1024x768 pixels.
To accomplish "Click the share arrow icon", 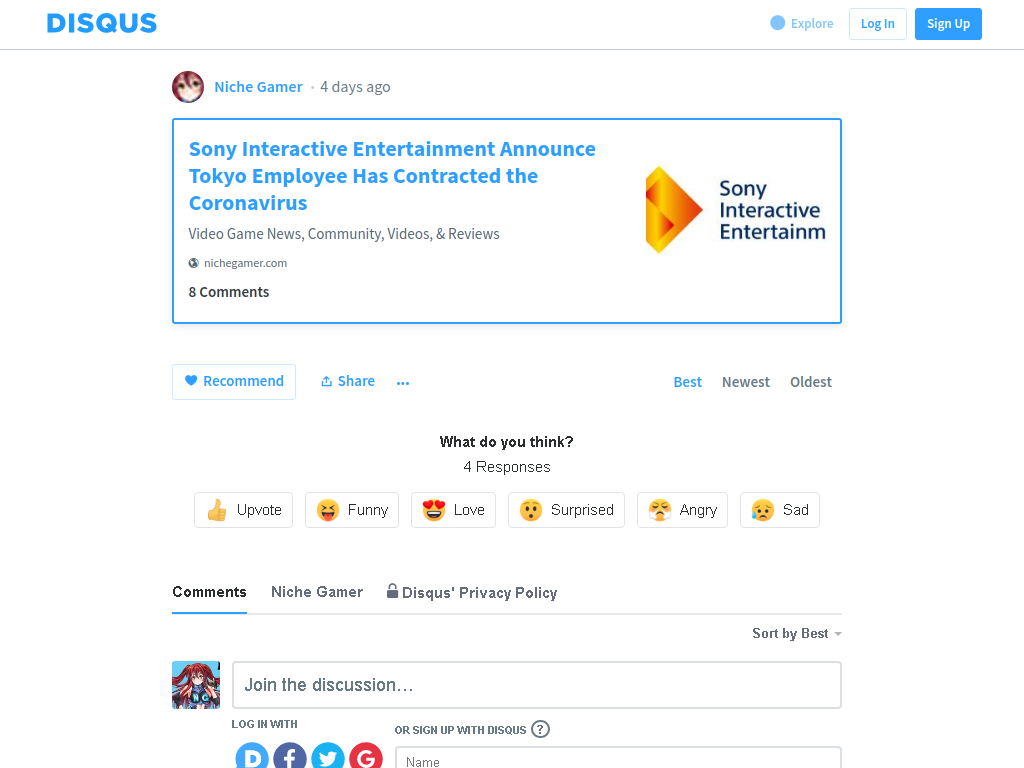I will [x=327, y=381].
